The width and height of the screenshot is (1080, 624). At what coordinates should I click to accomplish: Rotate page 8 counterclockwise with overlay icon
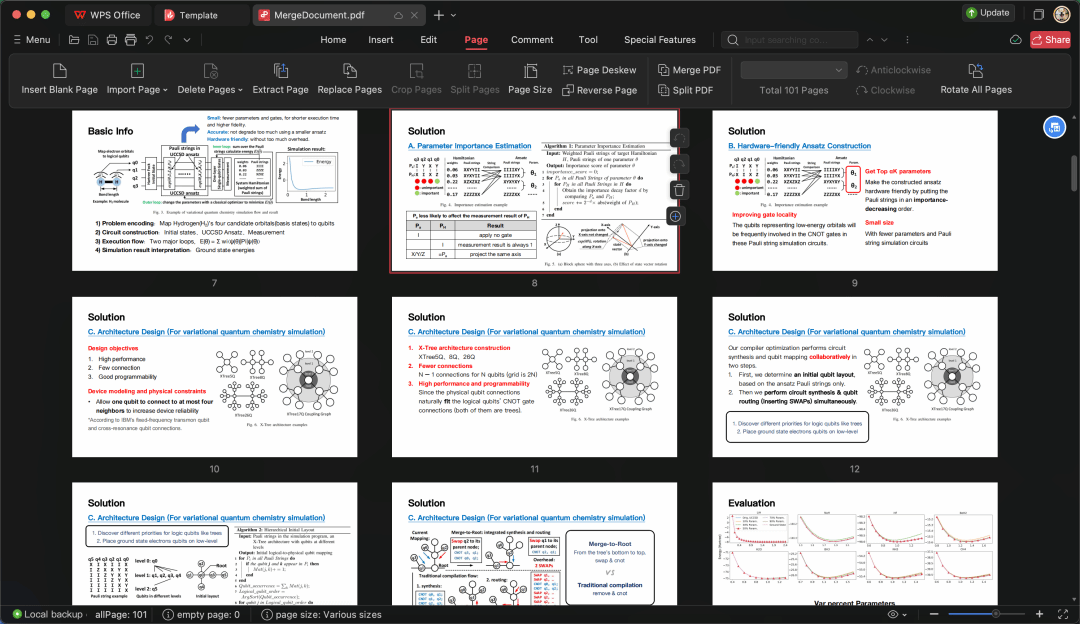678,138
